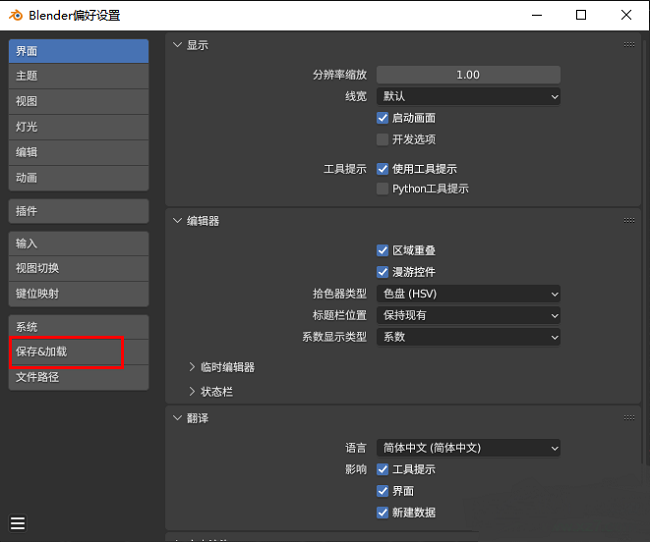
Task: Collapse the 显示 panel
Action: [177, 45]
